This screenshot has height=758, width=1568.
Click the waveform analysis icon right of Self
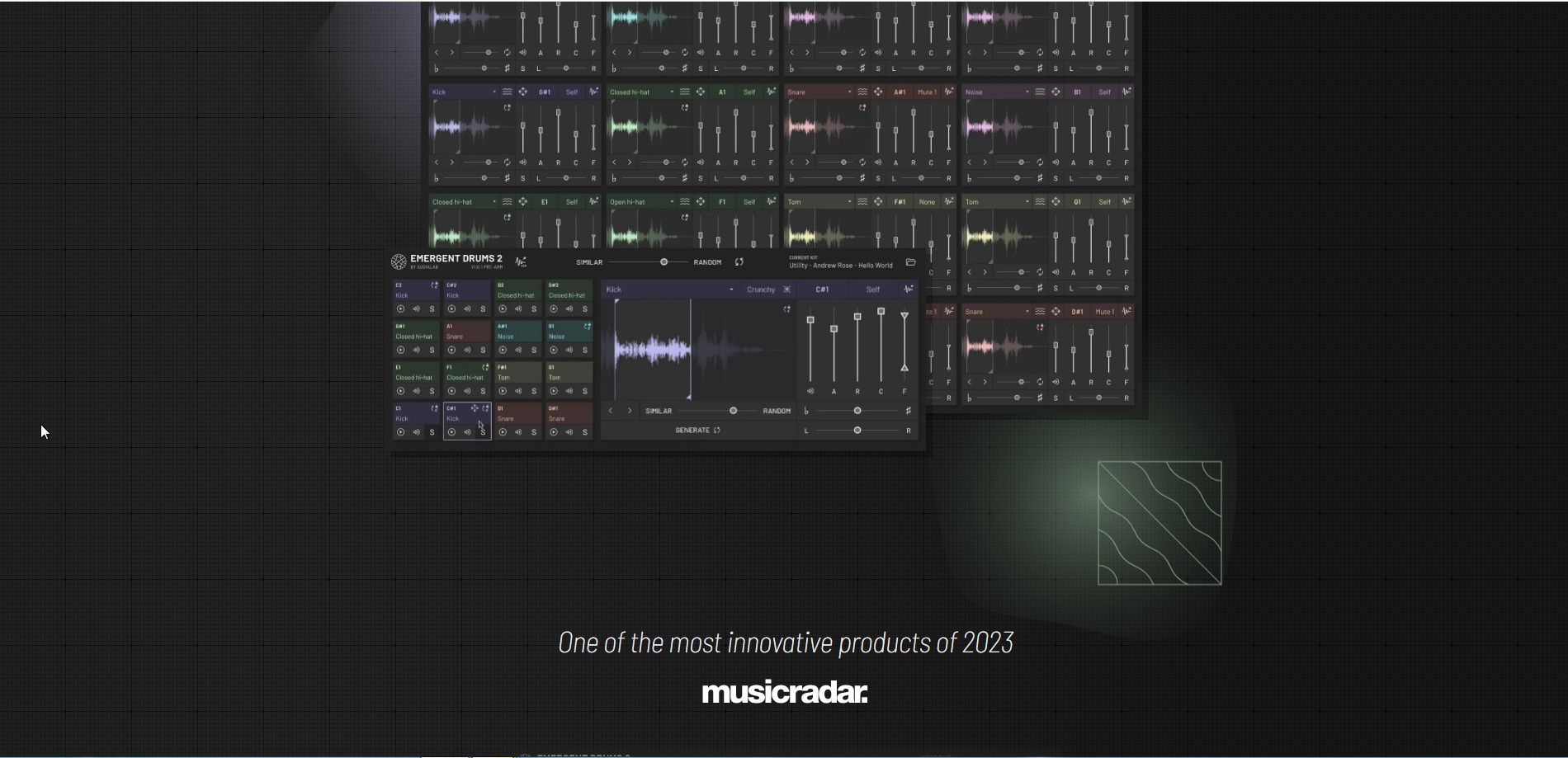pyautogui.click(x=909, y=290)
